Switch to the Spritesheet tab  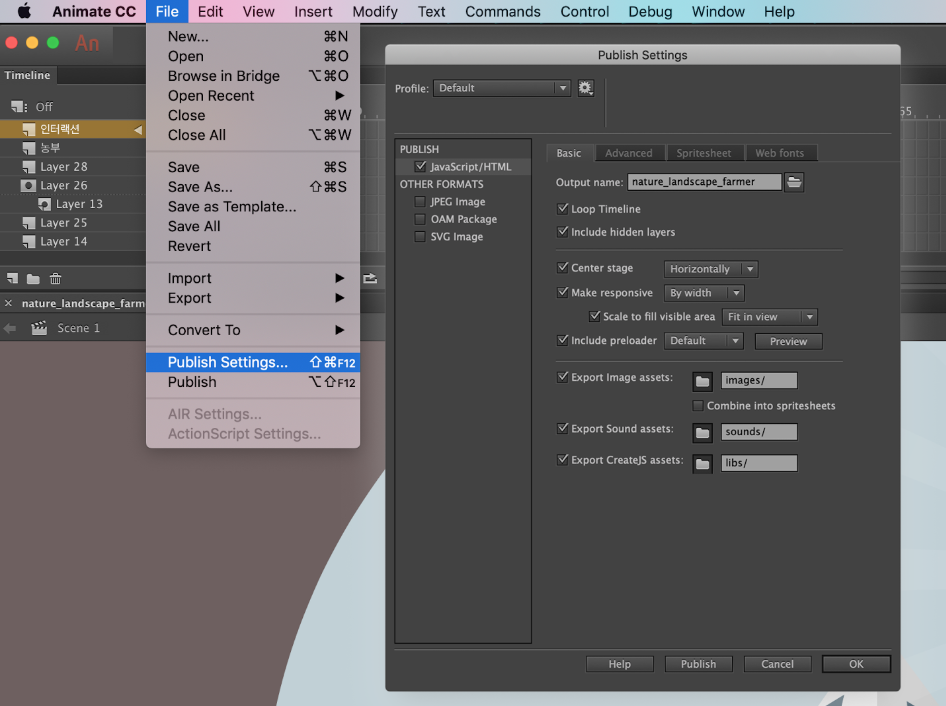point(703,153)
